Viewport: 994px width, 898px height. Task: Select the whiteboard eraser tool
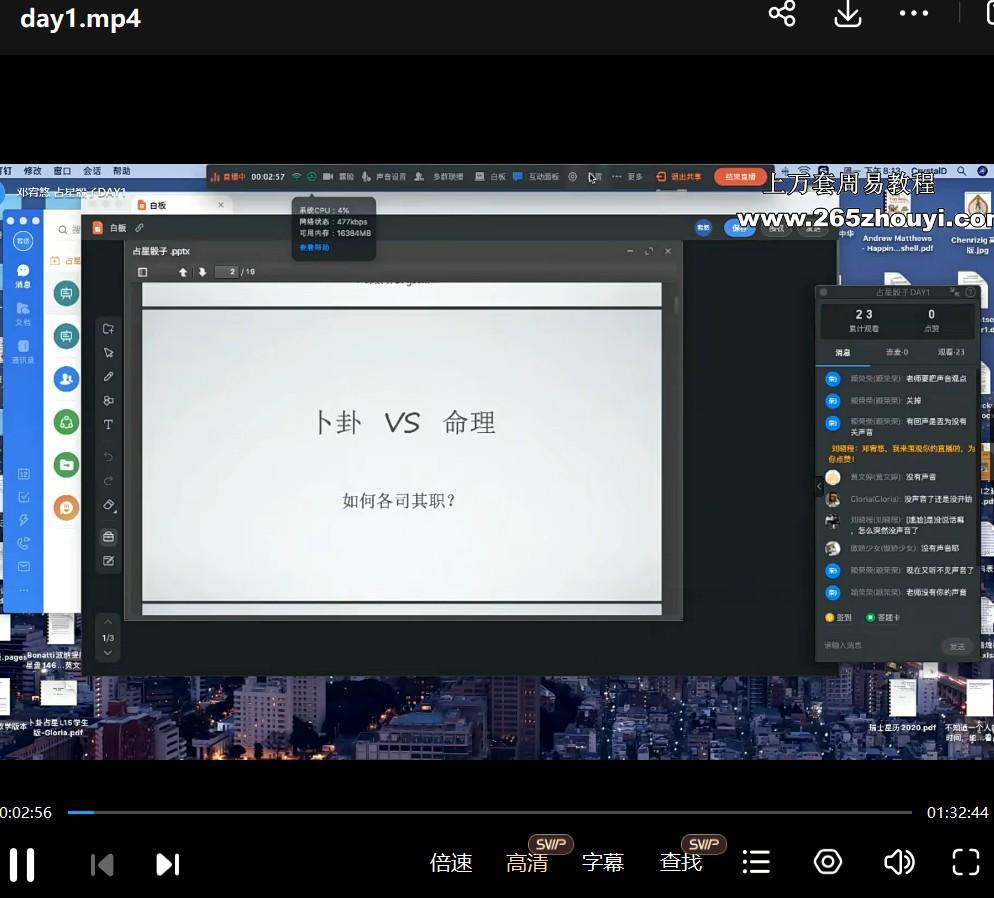pyautogui.click(x=108, y=505)
